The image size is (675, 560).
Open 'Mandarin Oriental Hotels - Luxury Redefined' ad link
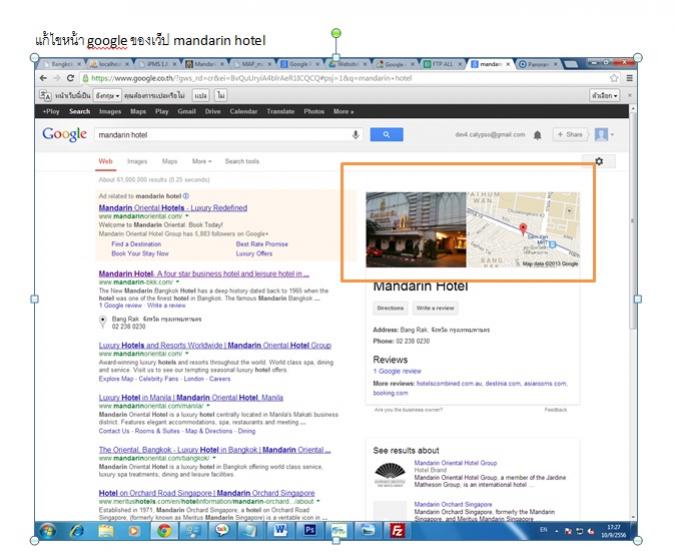[x=173, y=208]
